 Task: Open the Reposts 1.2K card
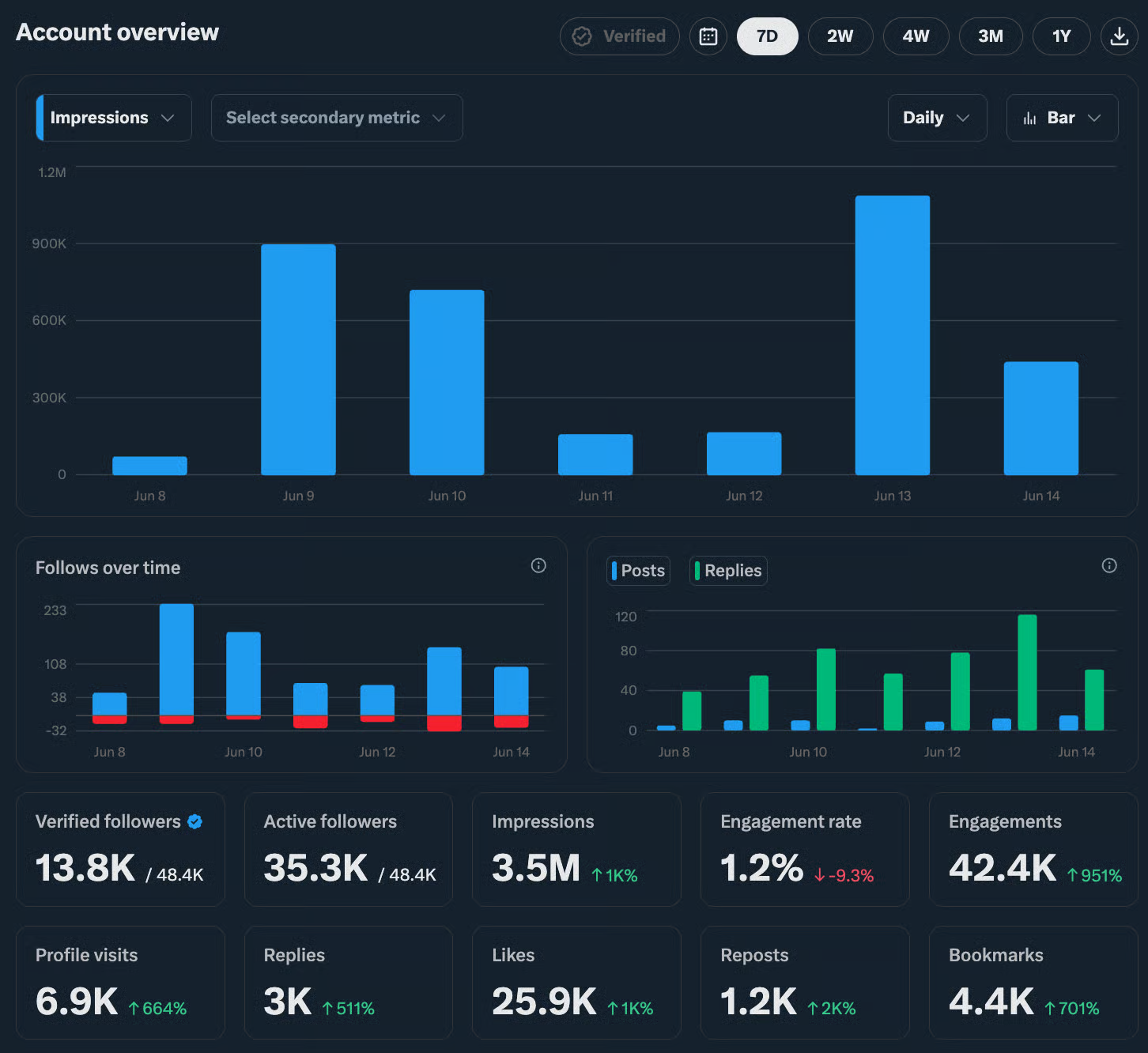[805, 983]
